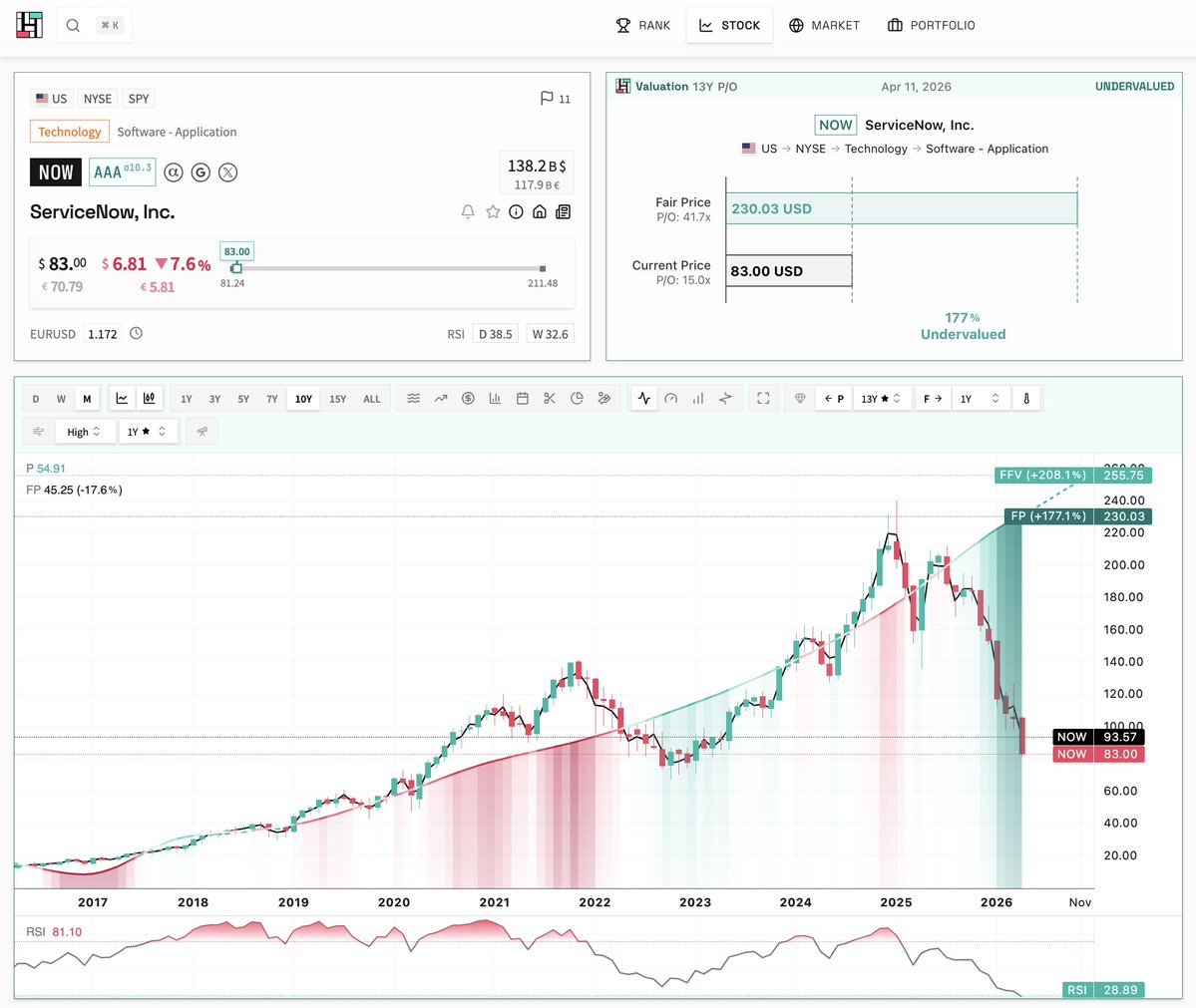Click the weekly RSI W 32.6 badge
This screenshot has width=1196, height=1008.
click(x=550, y=334)
